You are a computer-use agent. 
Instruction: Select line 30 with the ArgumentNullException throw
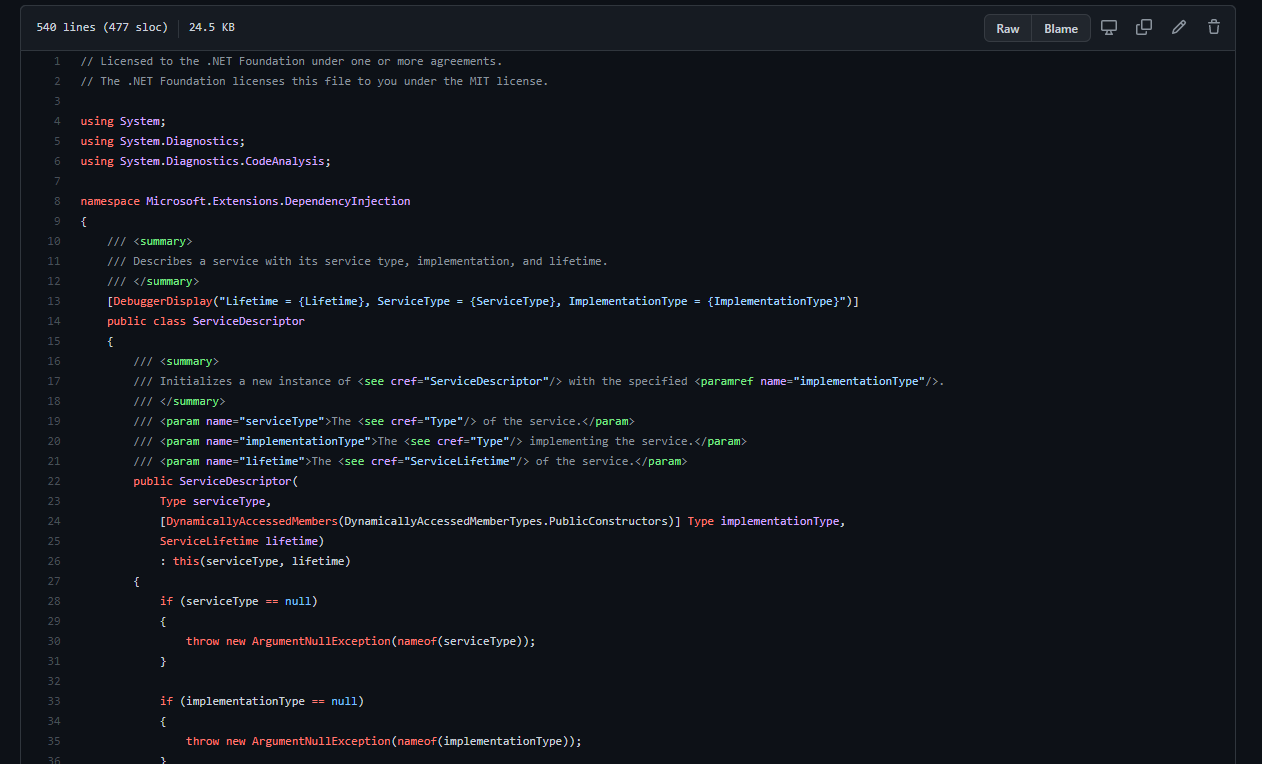(54, 641)
